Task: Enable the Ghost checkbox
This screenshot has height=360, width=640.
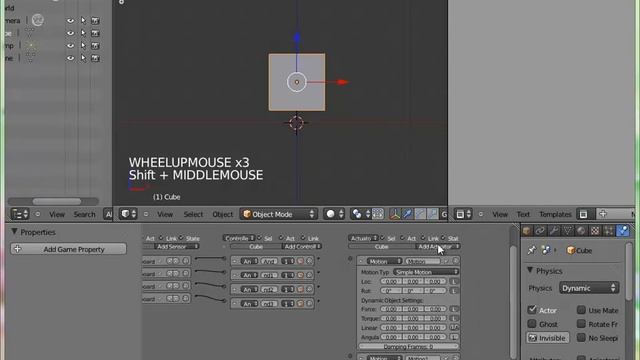Action: tap(532, 324)
